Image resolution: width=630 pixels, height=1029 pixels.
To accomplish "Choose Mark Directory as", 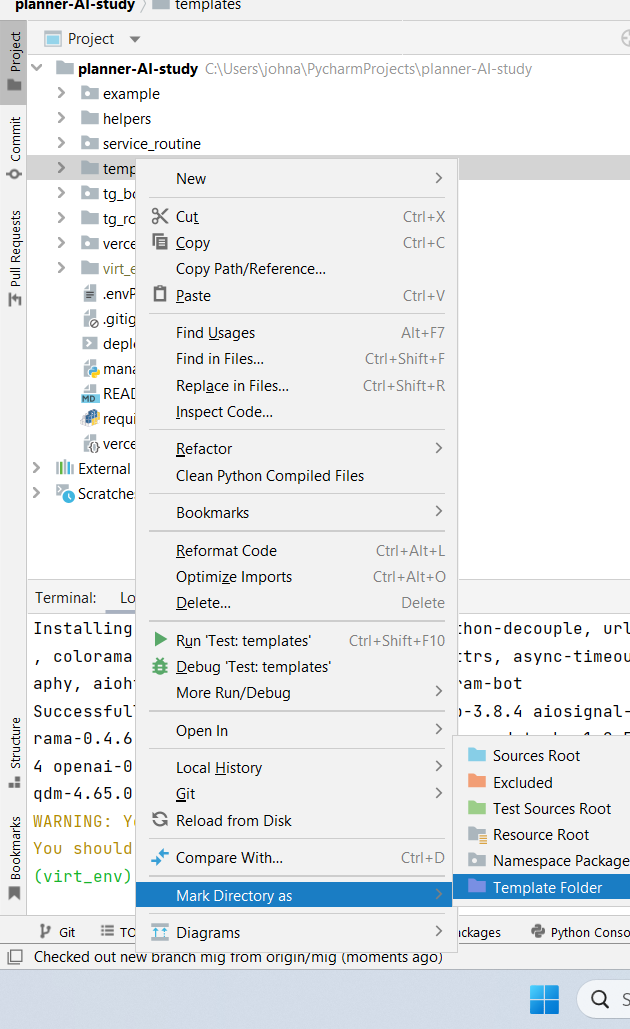I will tap(294, 895).
